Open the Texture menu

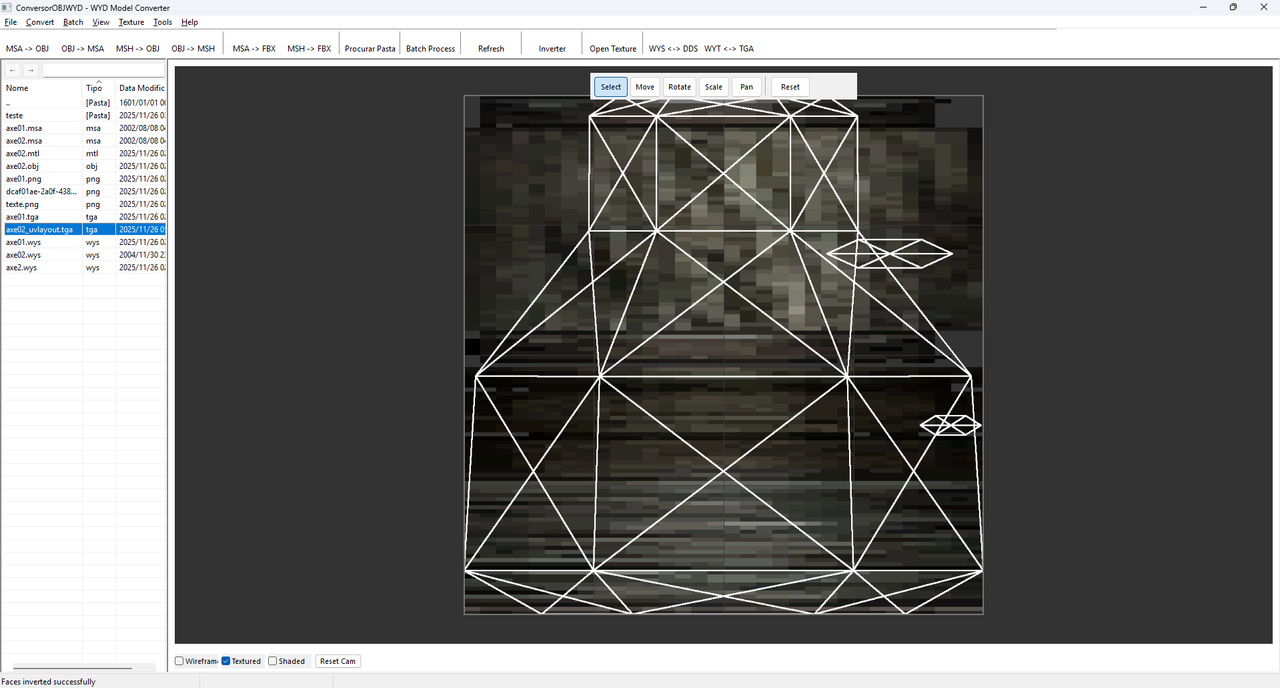tap(131, 22)
